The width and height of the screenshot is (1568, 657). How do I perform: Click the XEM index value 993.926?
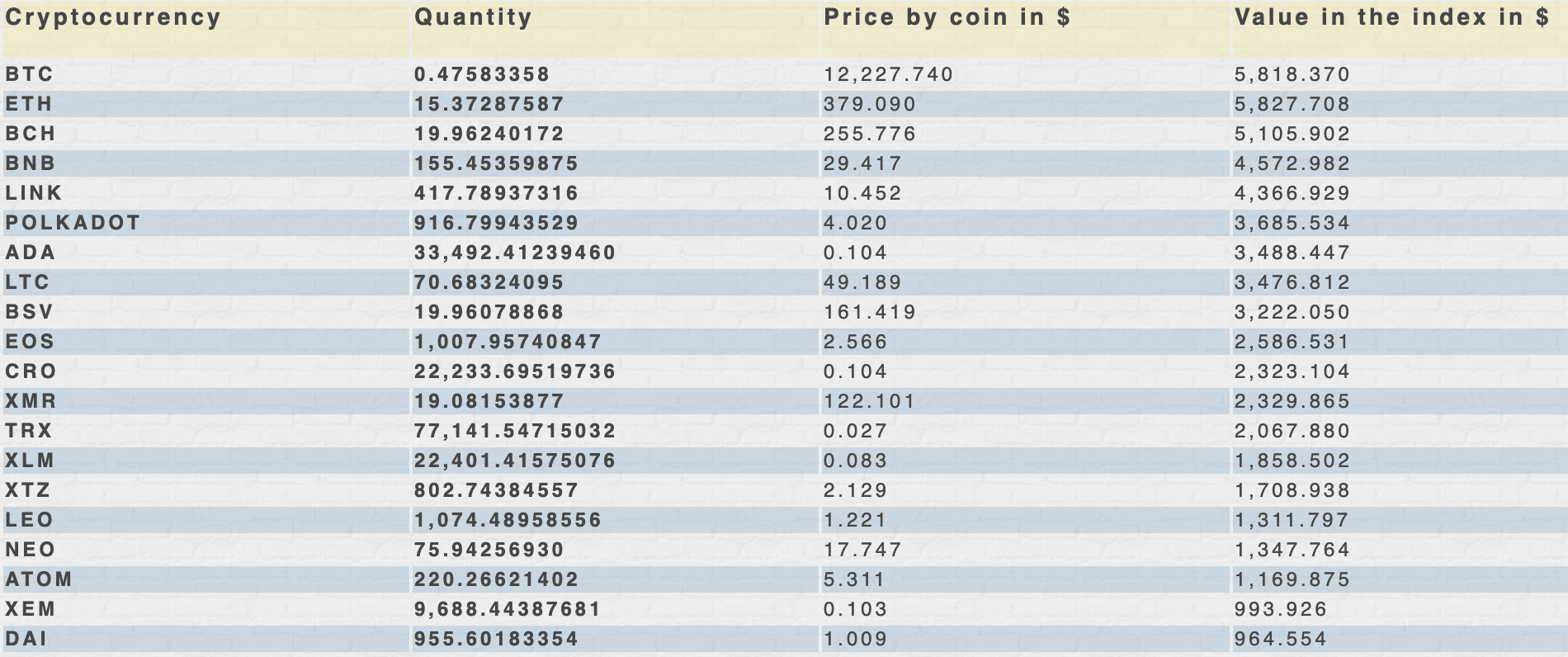[1281, 609]
